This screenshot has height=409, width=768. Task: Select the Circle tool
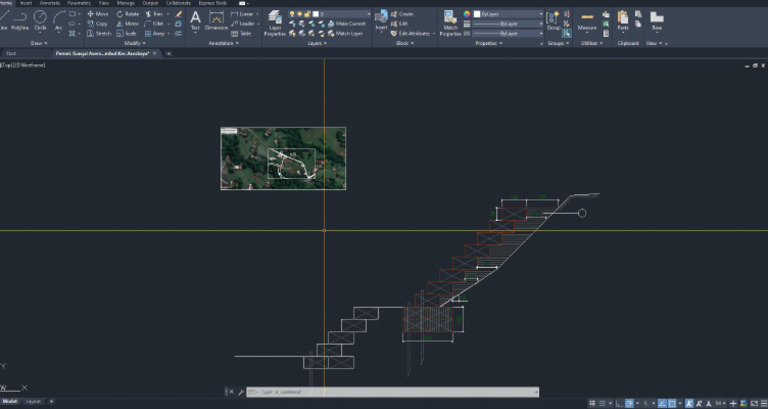click(x=40, y=21)
